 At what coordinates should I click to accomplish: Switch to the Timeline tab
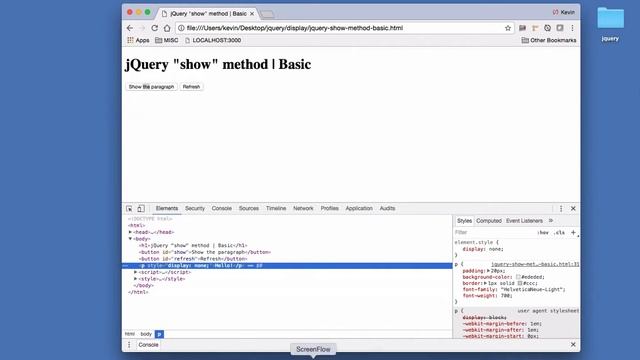pyautogui.click(x=276, y=208)
